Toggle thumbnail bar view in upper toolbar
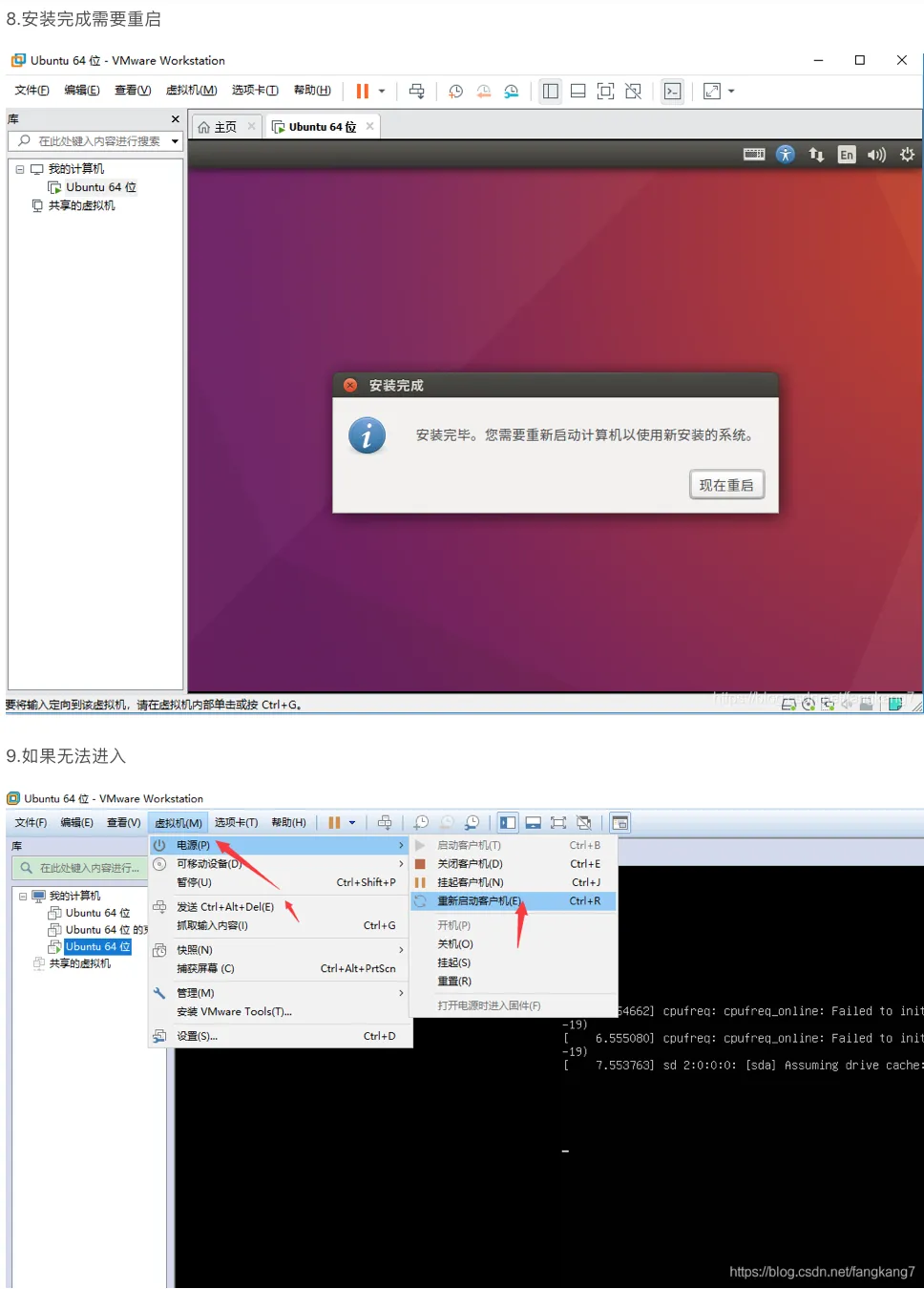Viewport: 924px width, 1289px height. click(577, 91)
